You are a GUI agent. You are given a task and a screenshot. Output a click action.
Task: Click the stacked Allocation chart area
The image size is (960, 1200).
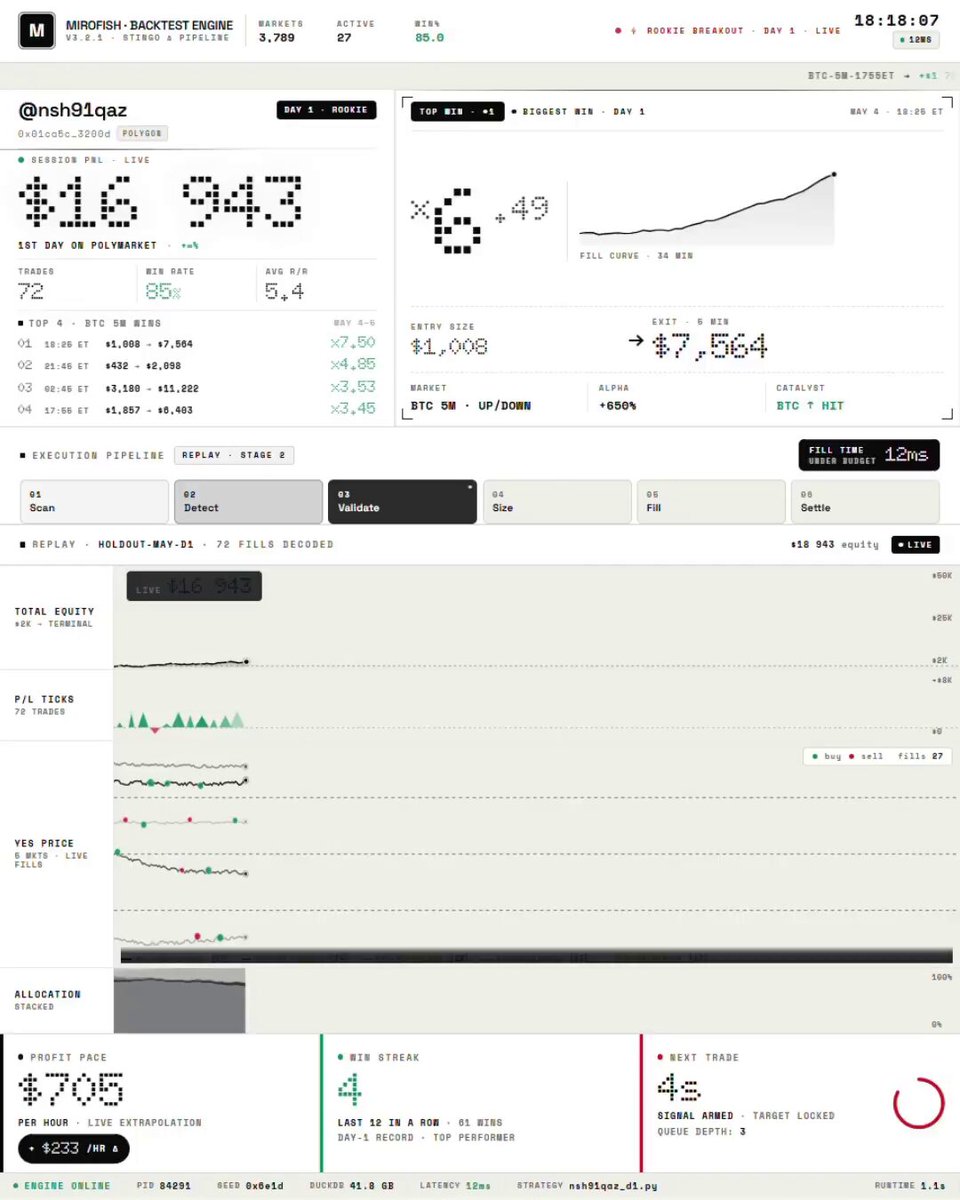[179, 1001]
